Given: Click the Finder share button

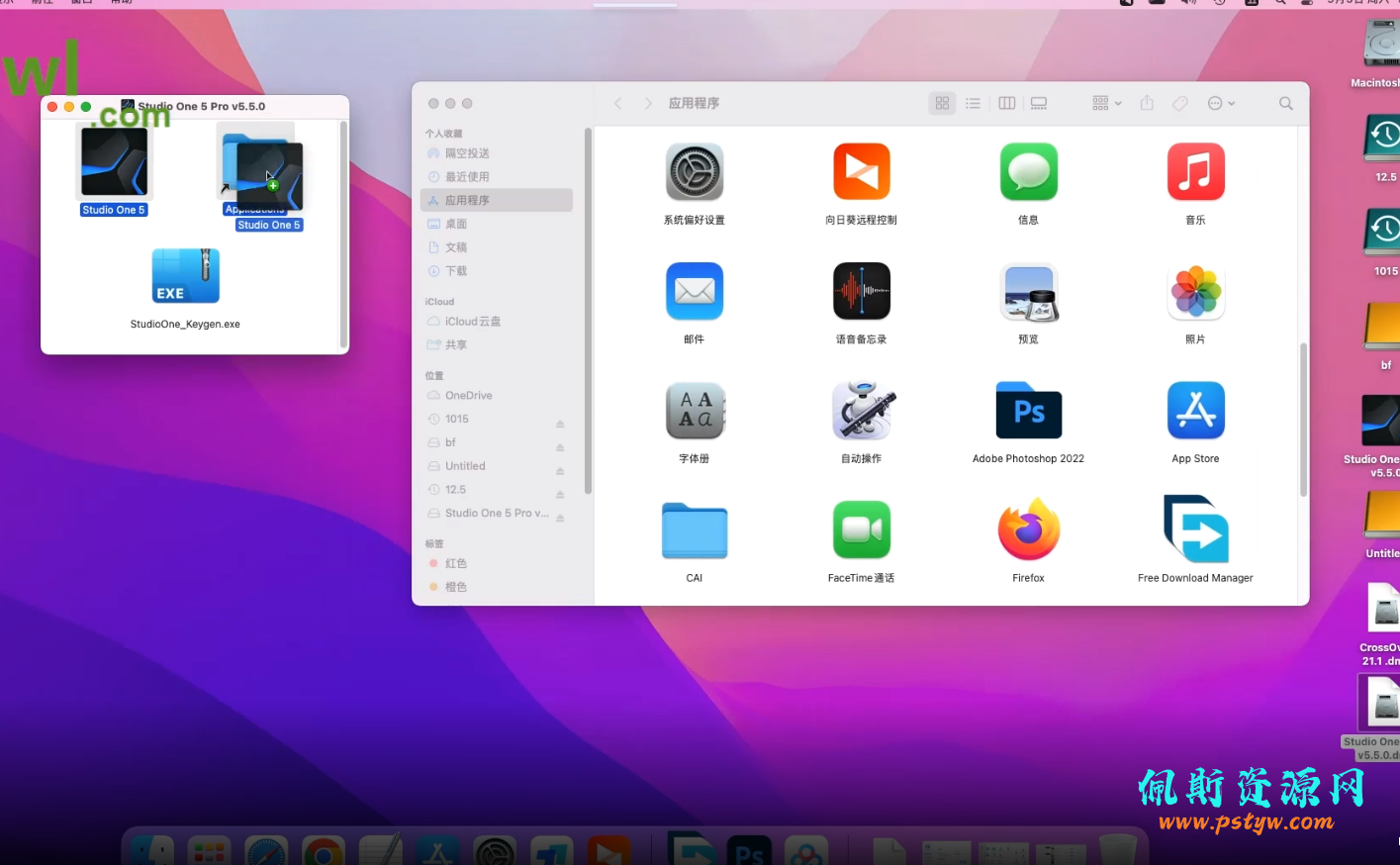Looking at the screenshot, I should 1147,103.
